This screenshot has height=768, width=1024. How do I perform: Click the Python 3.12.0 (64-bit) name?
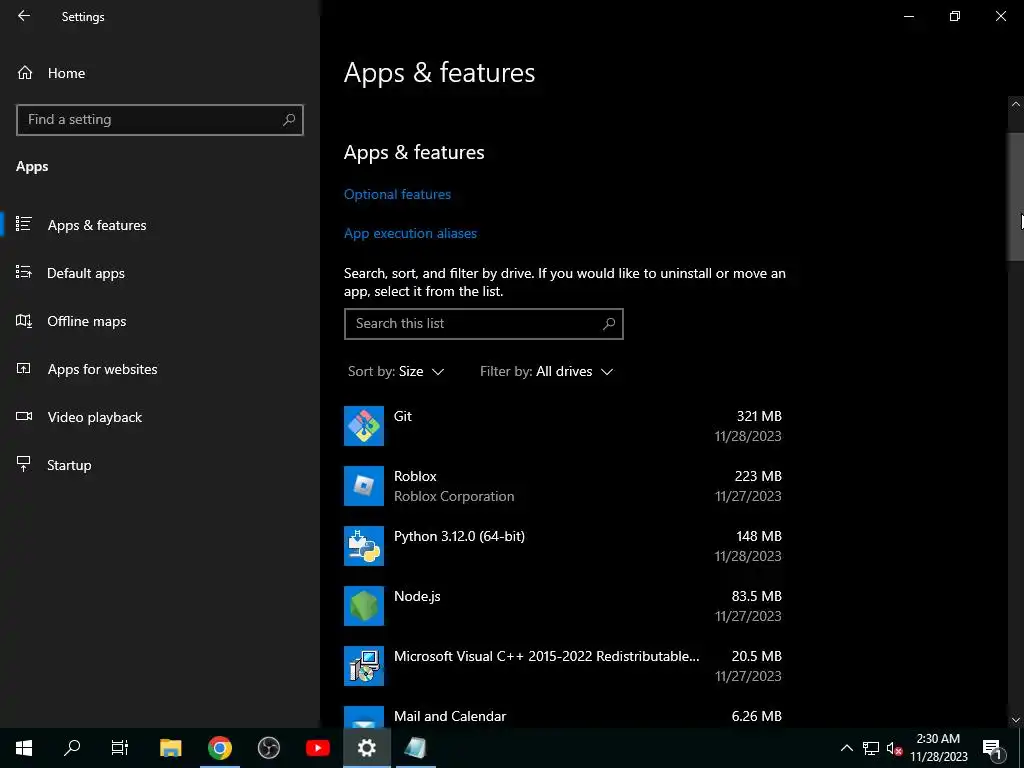tap(459, 536)
